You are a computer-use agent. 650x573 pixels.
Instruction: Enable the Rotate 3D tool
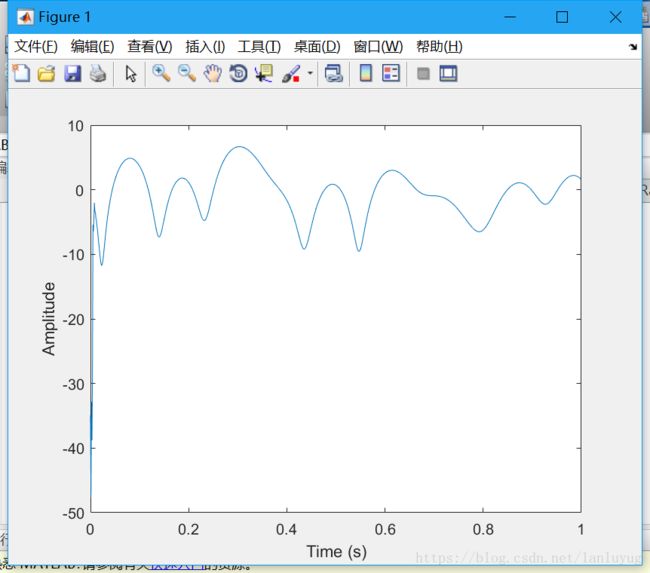[x=238, y=73]
